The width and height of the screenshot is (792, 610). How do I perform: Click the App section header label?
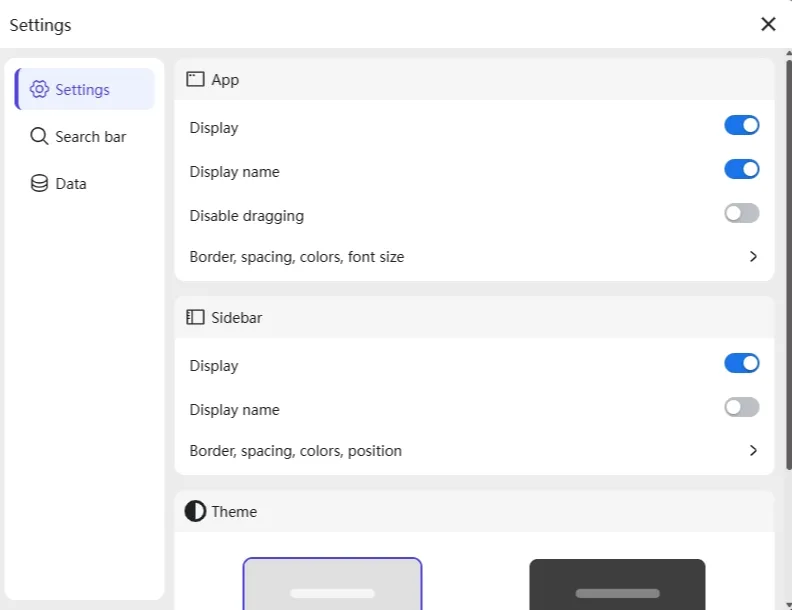click(x=225, y=80)
